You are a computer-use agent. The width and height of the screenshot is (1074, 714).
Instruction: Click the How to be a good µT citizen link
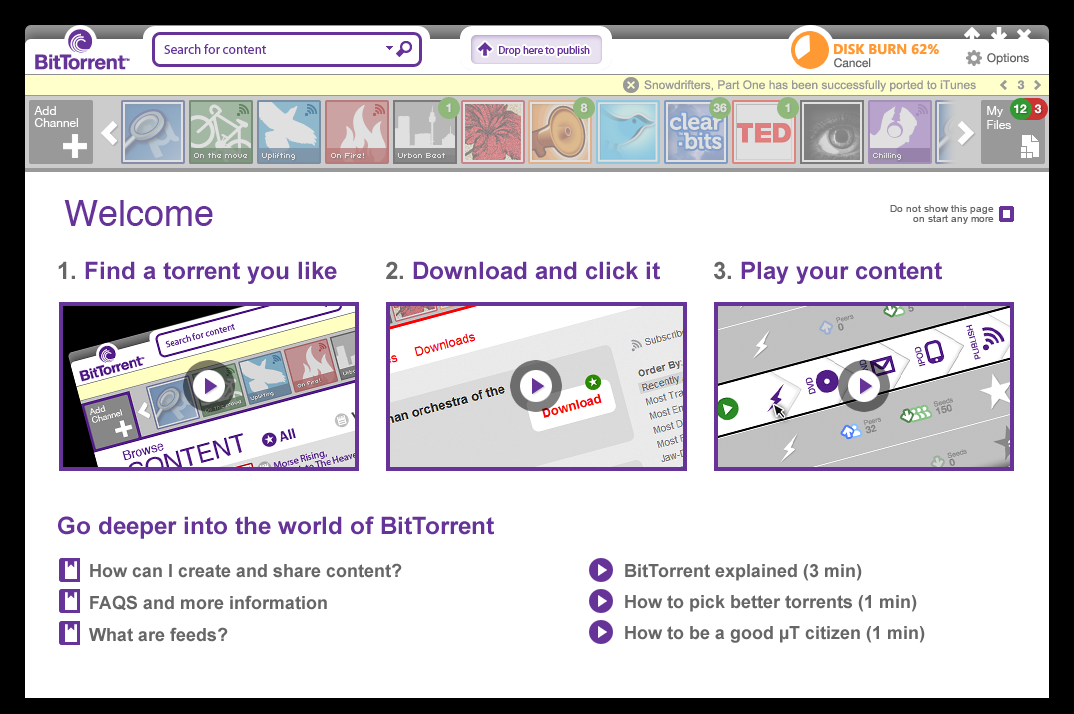click(774, 633)
